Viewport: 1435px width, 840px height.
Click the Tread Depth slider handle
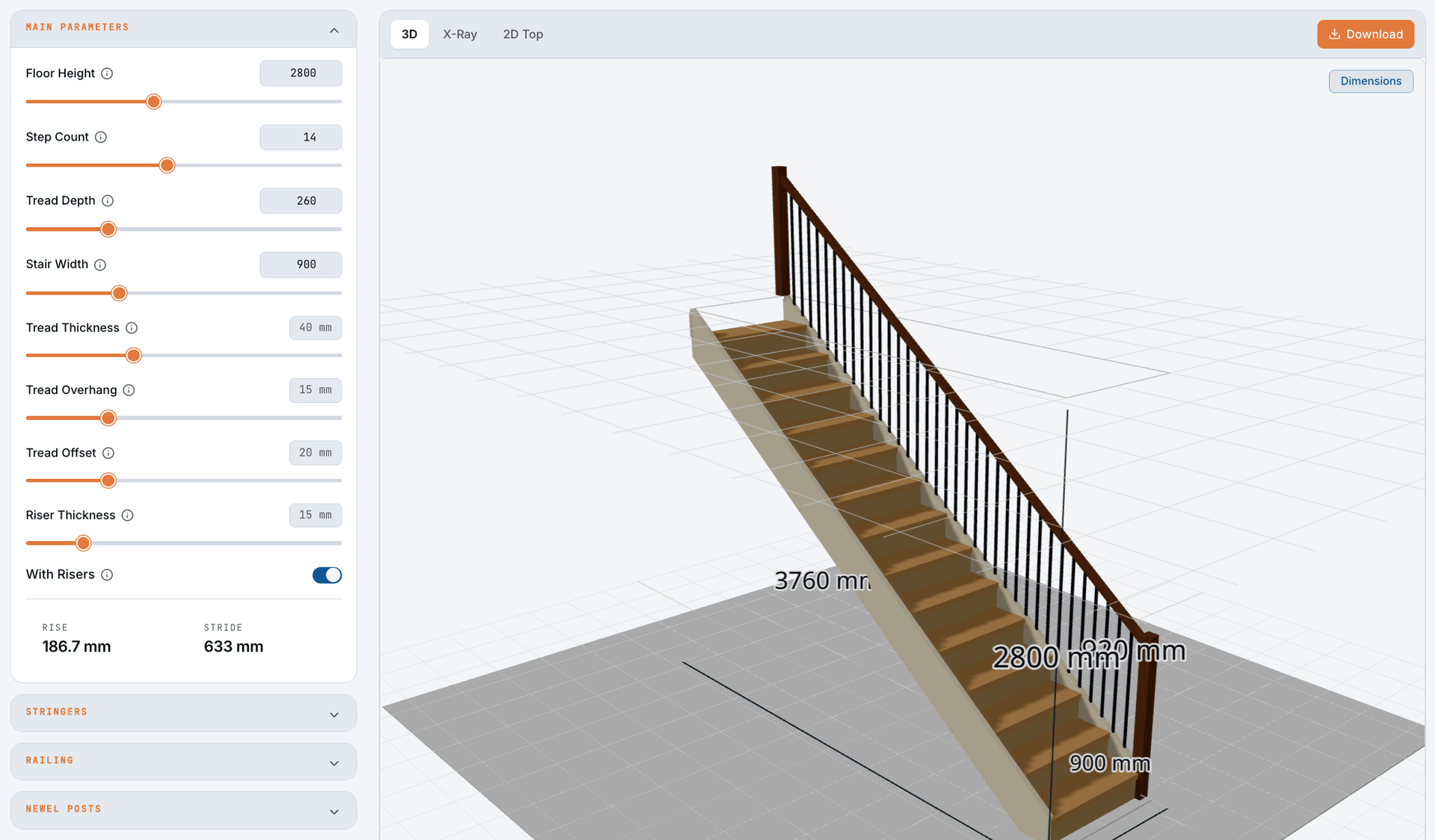pos(108,229)
